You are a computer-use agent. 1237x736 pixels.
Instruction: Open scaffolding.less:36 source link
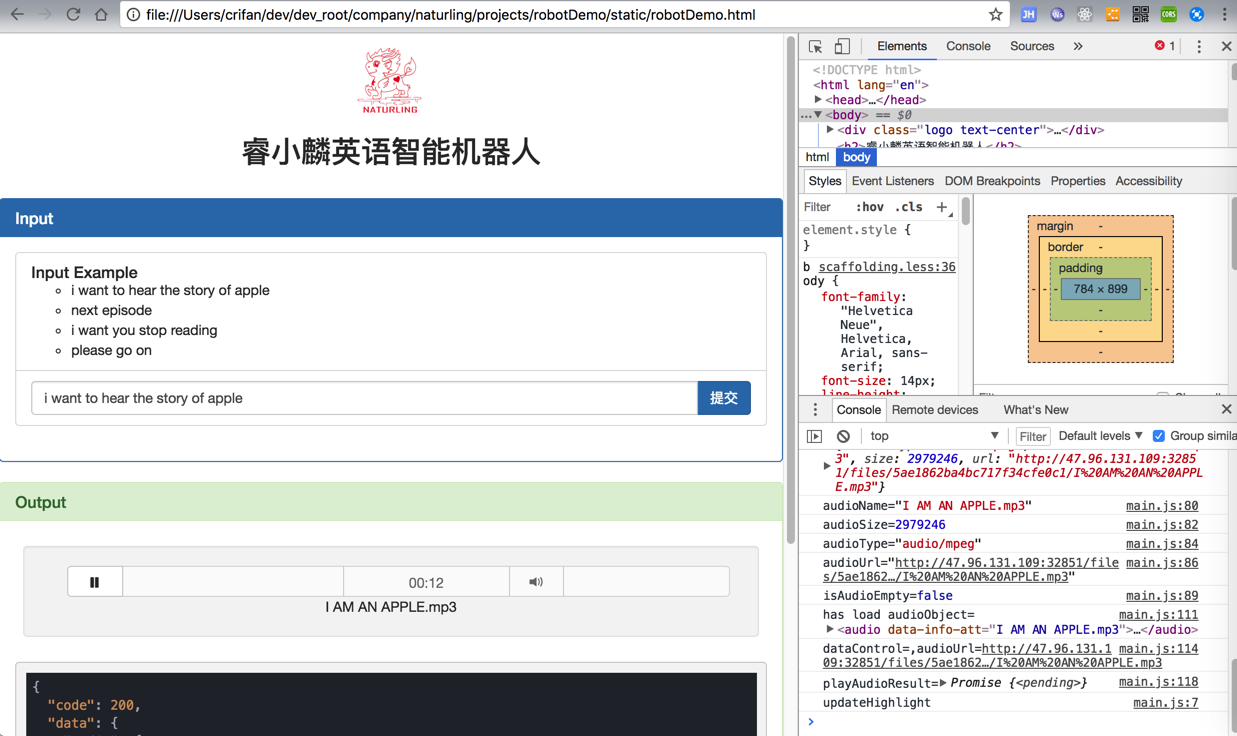[x=887, y=267]
